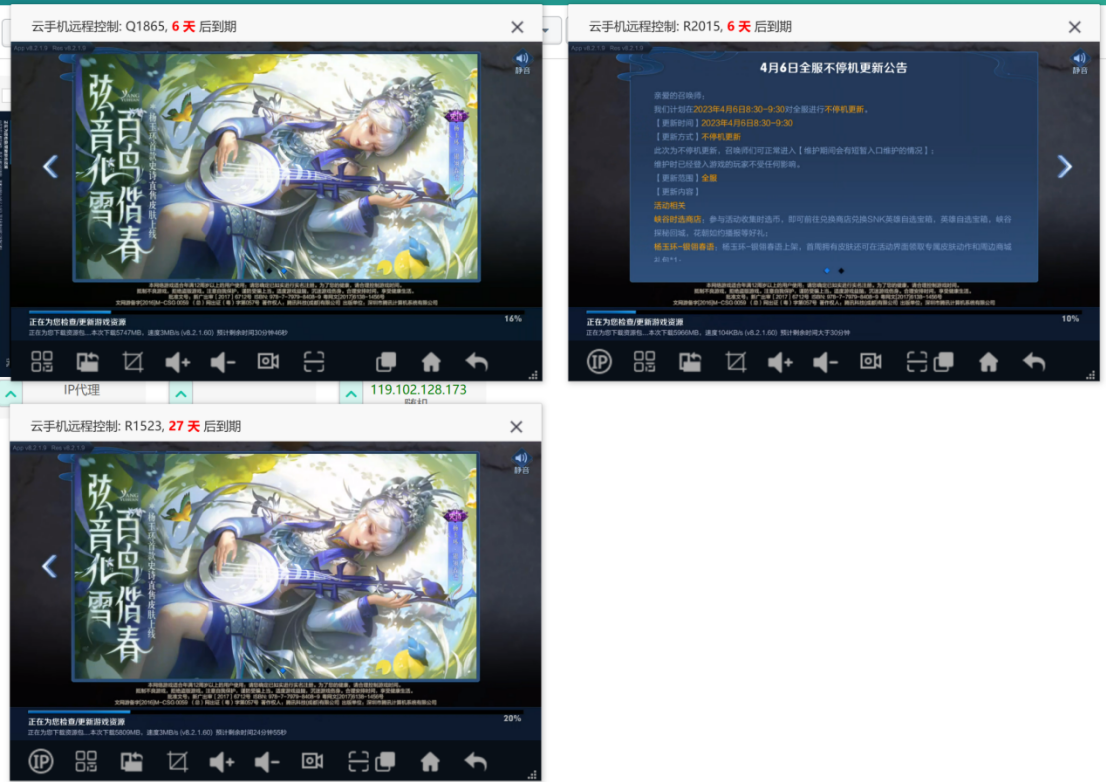This screenshot has height=782, width=1106.
Task: Click green chevron beside 119.102.128.173
Action: coord(350,395)
